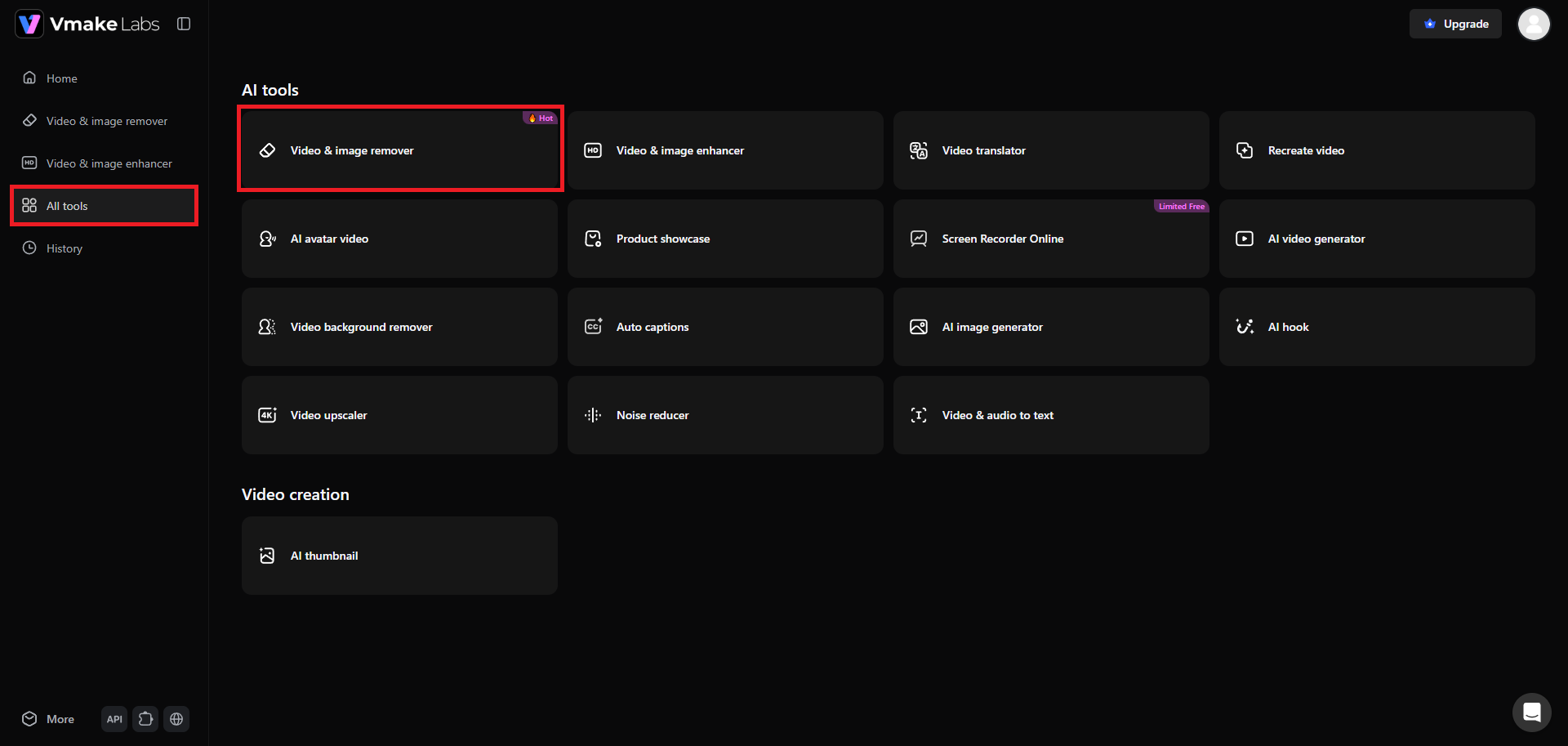1568x746 pixels.
Task: Open the More menu in sidebar
Action: (x=49, y=719)
